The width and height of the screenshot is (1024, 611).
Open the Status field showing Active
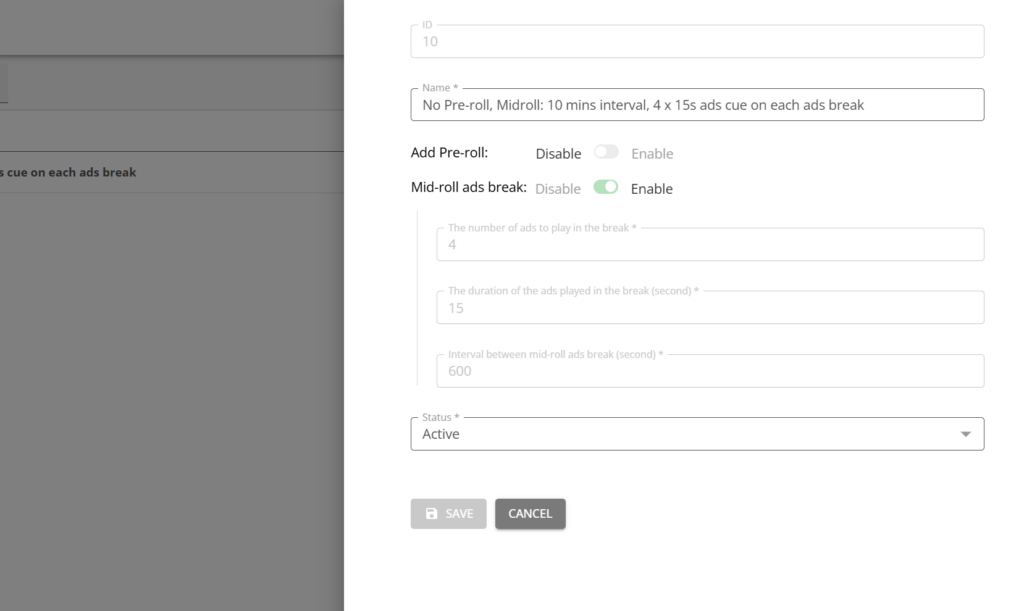[680, 434]
